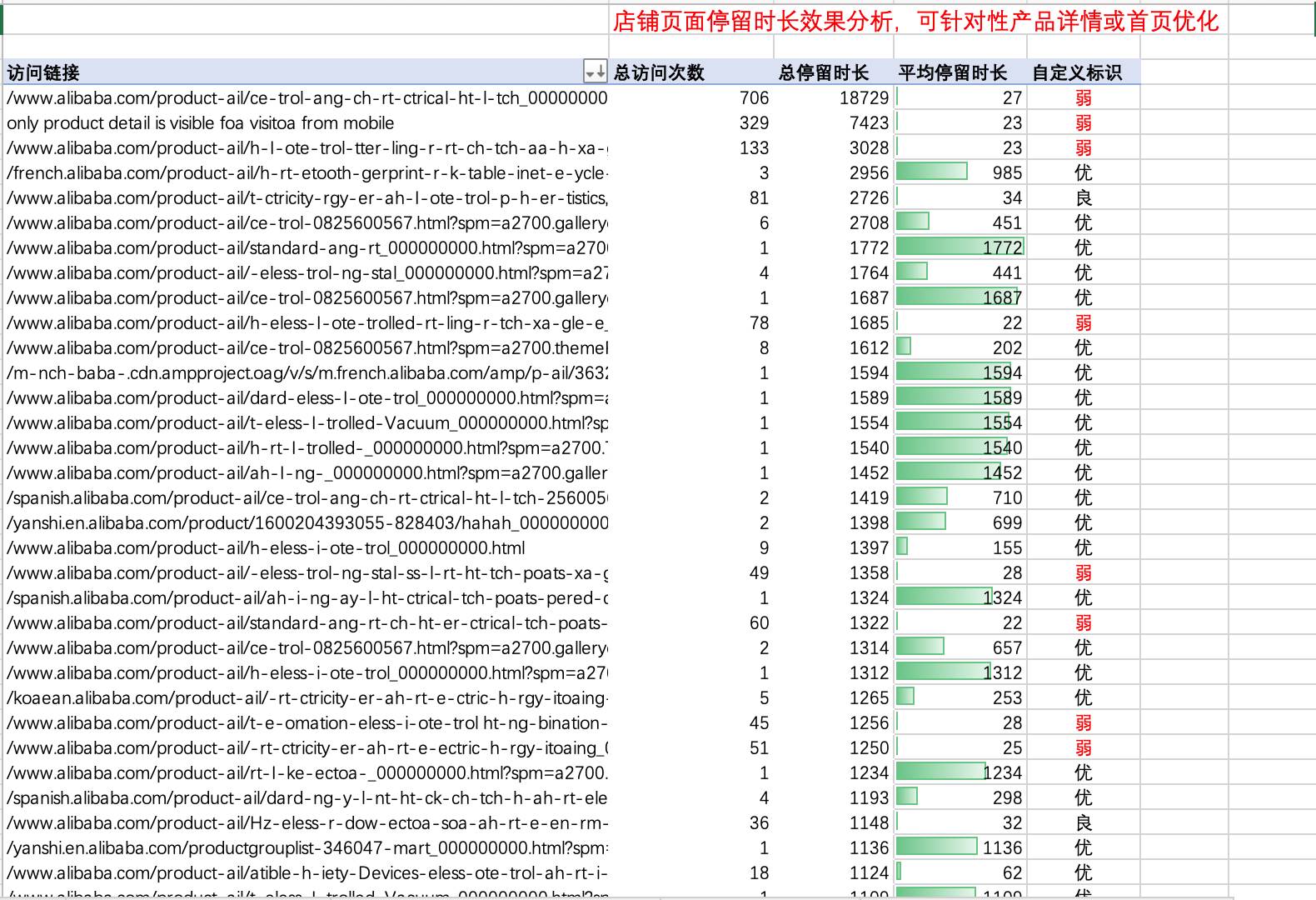Select the ah-l-ng-_000000000.html link cell
Screen dimensions: 1316x900
(x=306, y=472)
